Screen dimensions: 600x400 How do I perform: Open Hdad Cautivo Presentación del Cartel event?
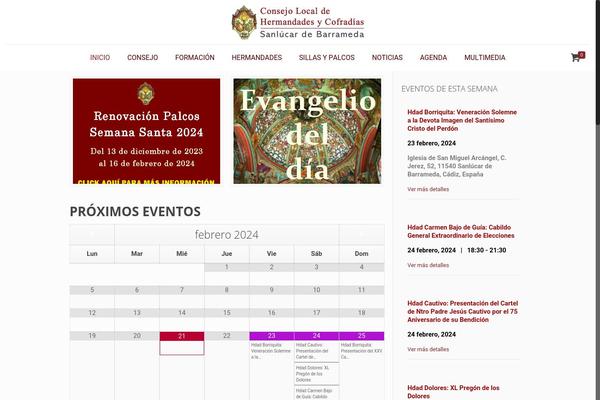click(463, 311)
